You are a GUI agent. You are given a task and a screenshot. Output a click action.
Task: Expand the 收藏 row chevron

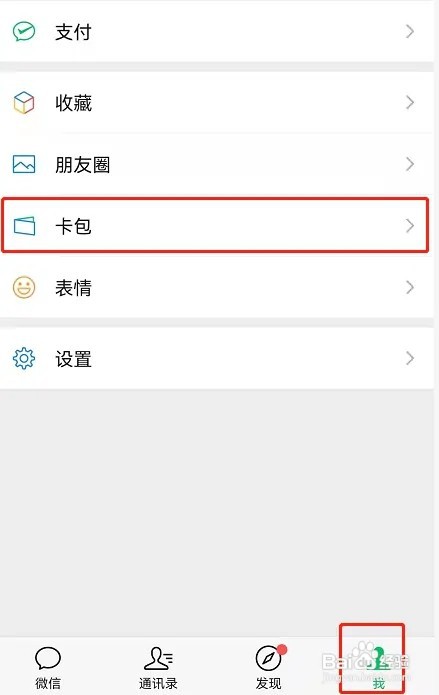410,102
